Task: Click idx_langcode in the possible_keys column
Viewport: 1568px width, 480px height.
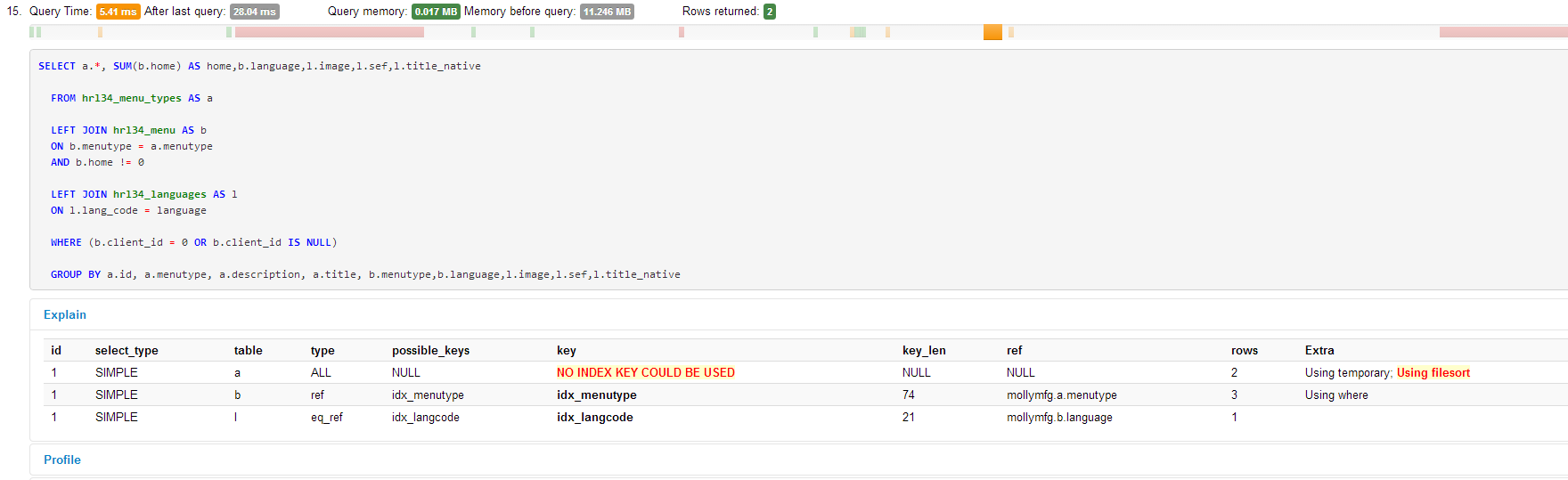Action: coord(426,417)
